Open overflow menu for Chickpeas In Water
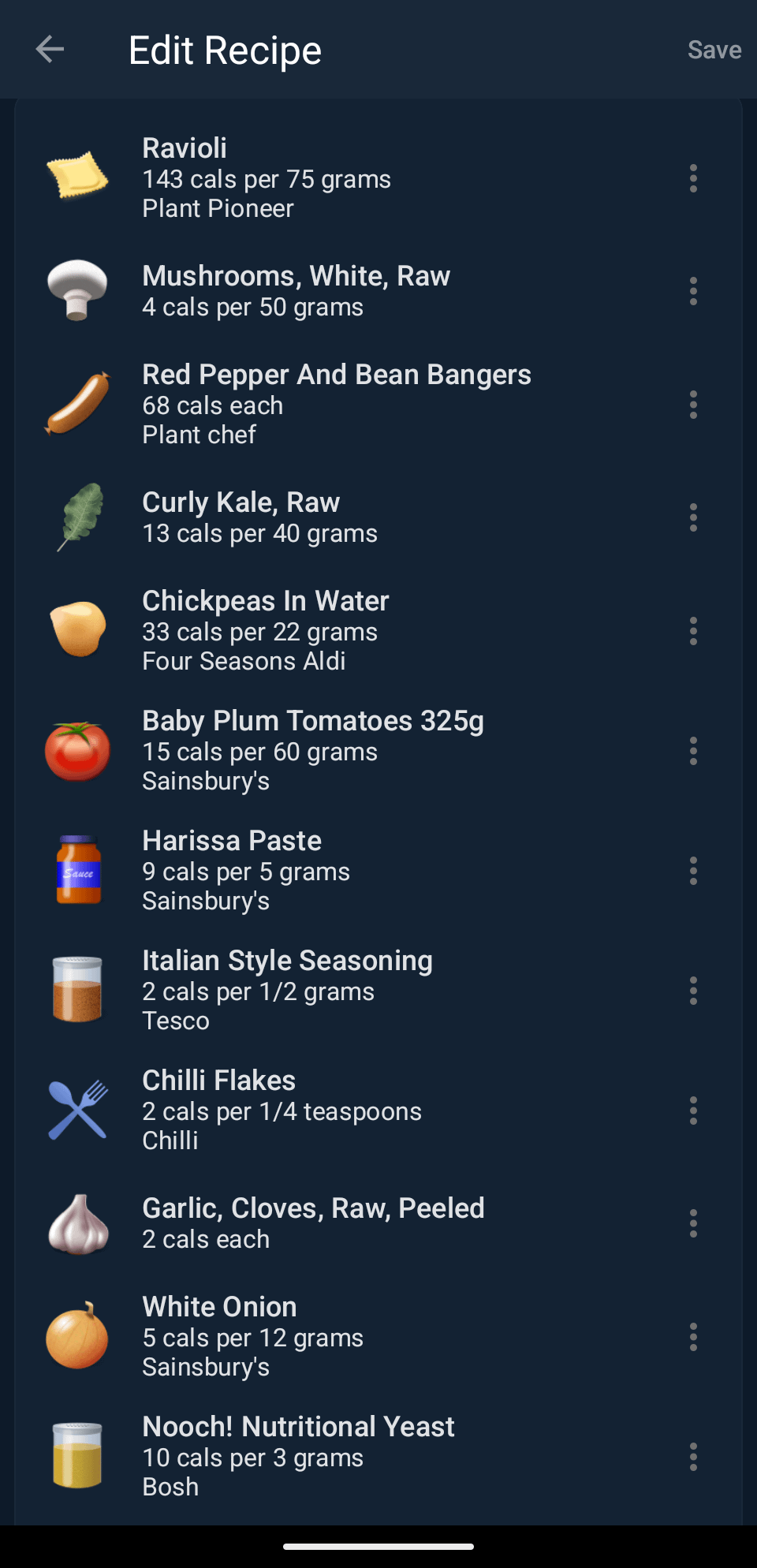This screenshot has width=757, height=1568. 693,631
